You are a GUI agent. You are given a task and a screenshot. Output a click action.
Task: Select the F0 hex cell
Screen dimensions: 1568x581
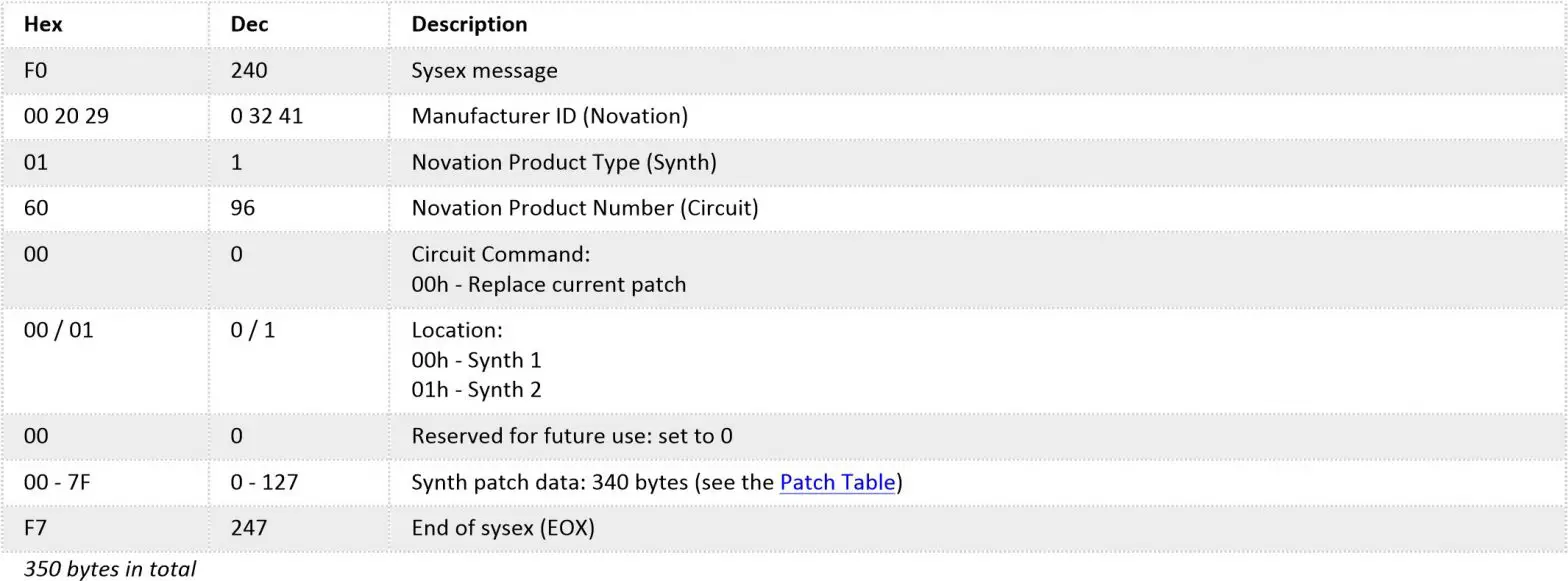click(x=35, y=70)
